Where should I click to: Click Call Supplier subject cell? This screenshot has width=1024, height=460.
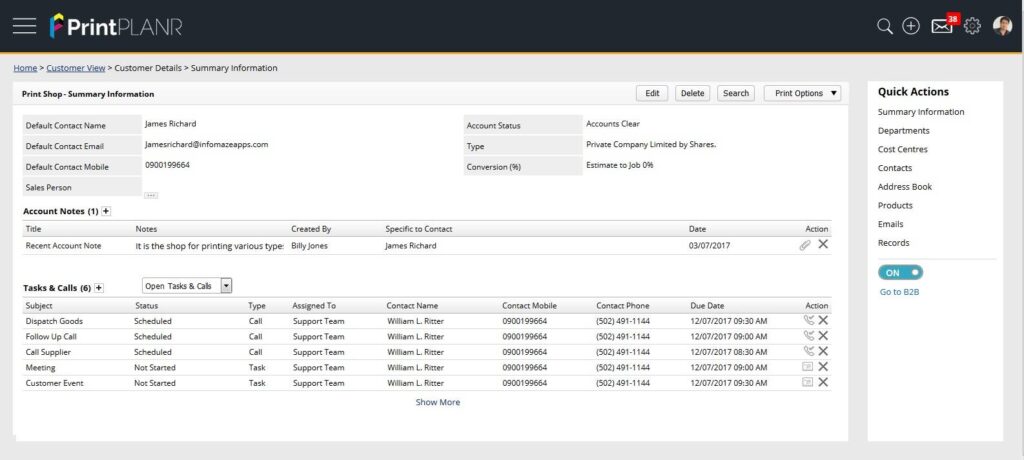click(x=48, y=352)
